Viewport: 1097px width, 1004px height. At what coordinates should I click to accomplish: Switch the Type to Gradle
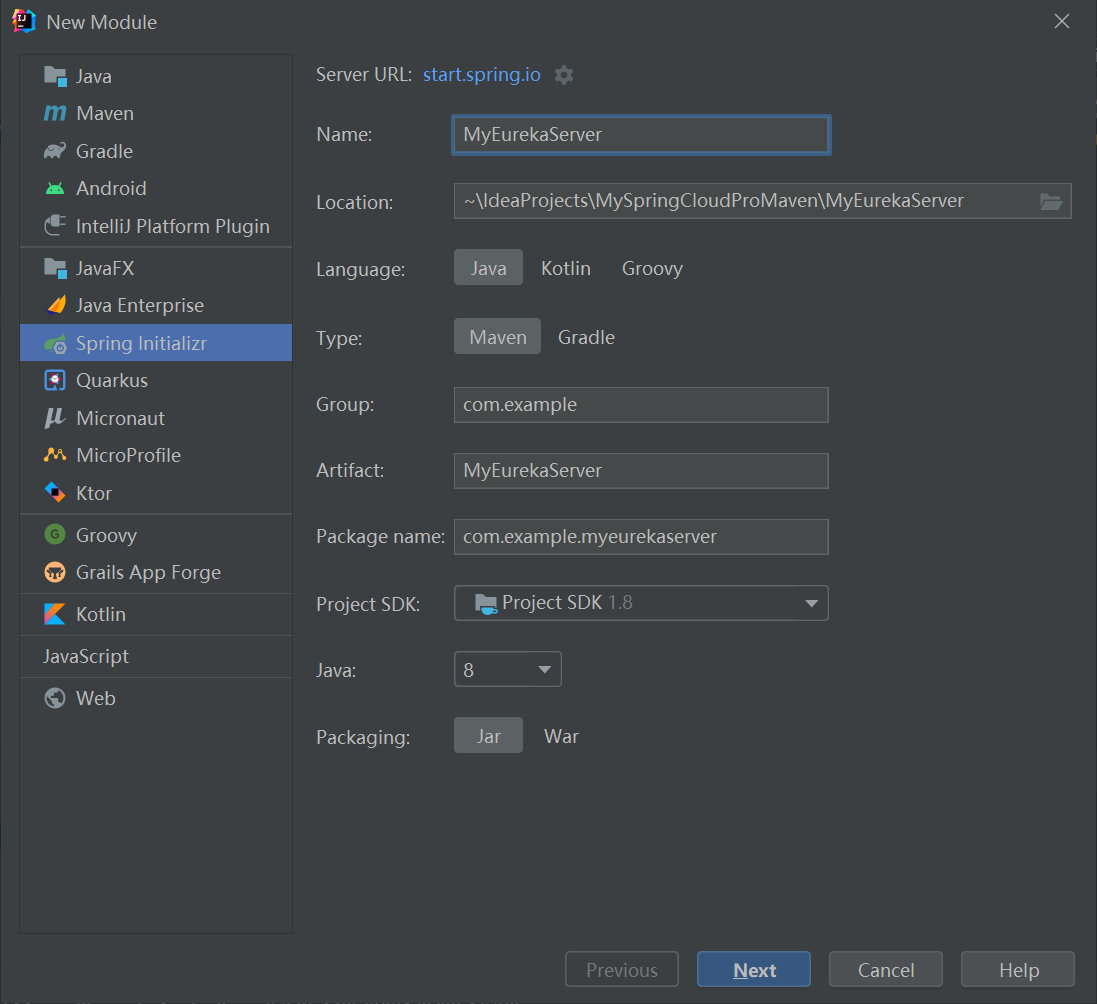coord(586,337)
